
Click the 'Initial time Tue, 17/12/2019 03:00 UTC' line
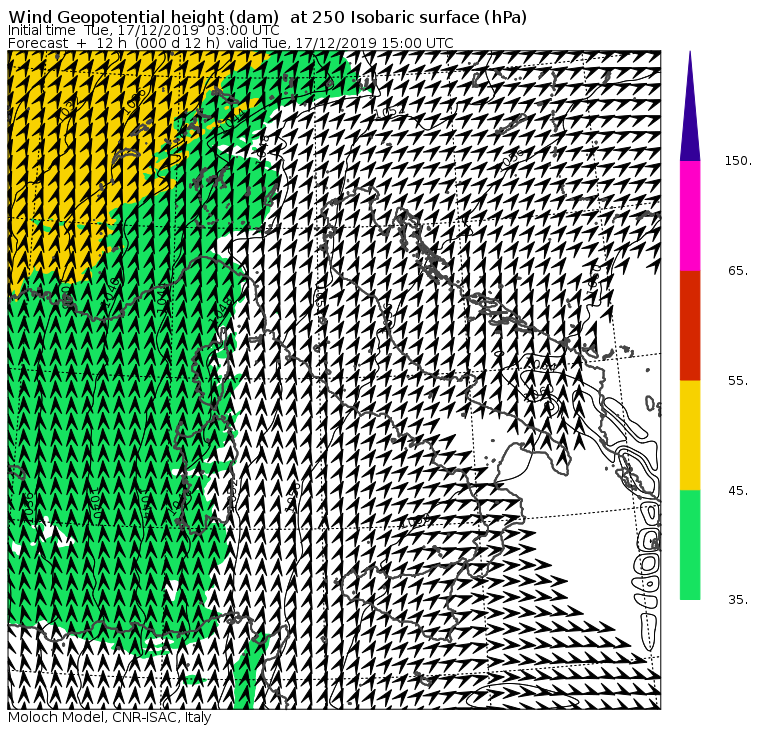click(x=143, y=31)
